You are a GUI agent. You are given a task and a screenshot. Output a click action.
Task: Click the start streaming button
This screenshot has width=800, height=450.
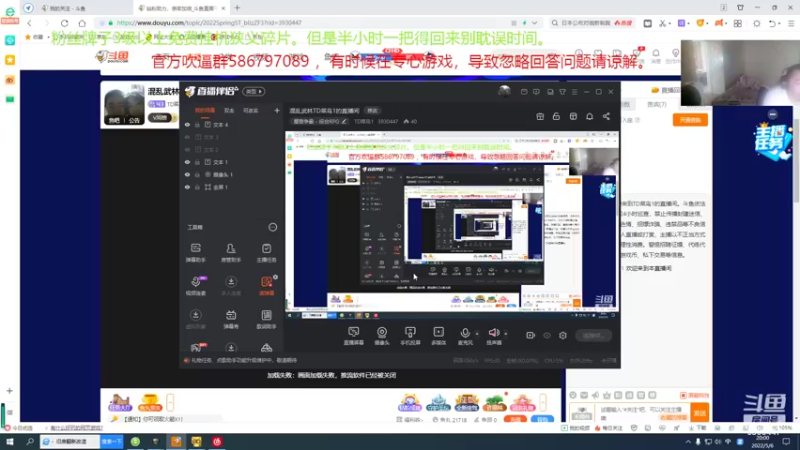click(x=593, y=335)
